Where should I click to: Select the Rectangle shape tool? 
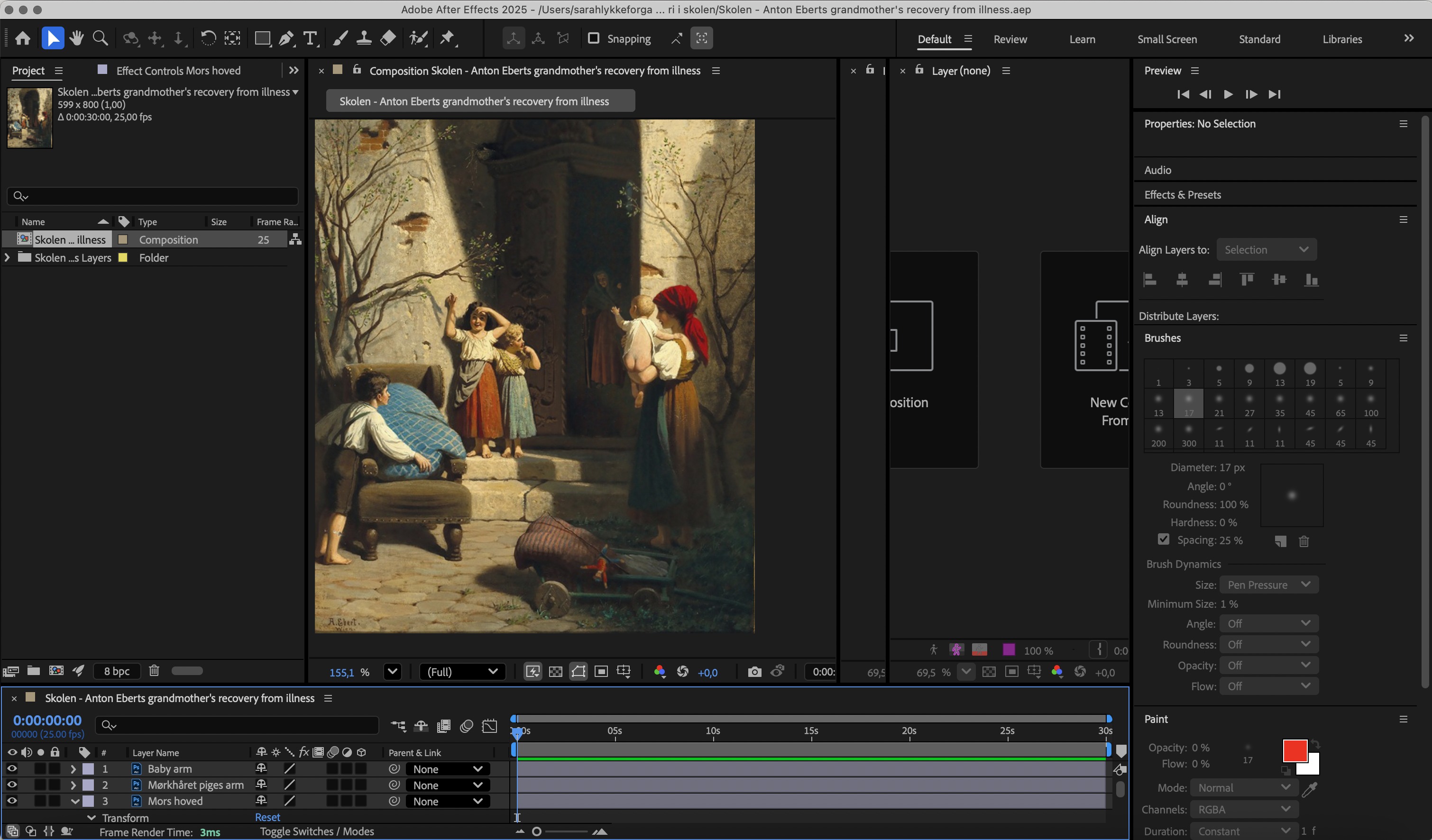click(263, 38)
